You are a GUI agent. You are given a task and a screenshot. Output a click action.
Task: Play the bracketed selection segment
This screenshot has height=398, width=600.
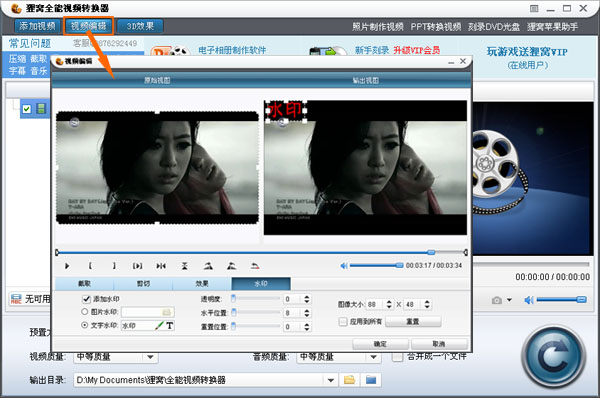[137, 266]
